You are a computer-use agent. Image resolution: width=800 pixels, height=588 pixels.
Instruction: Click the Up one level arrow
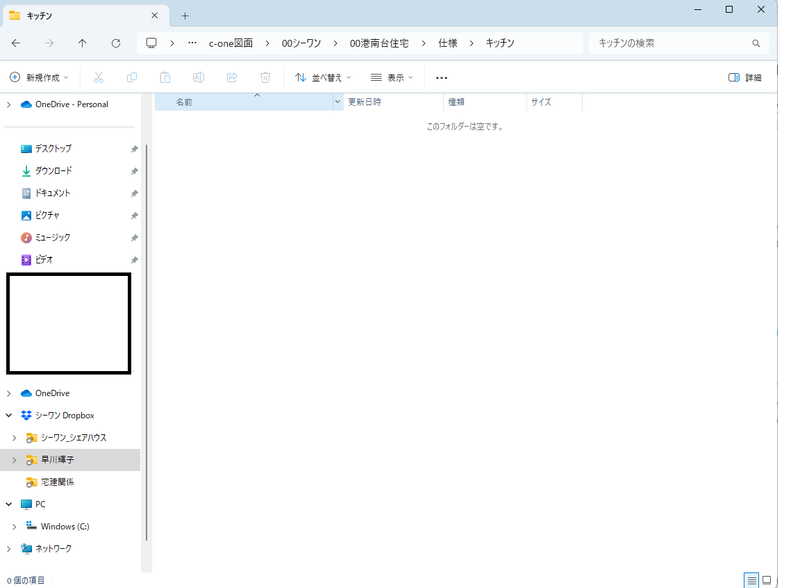click(x=82, y=44)
